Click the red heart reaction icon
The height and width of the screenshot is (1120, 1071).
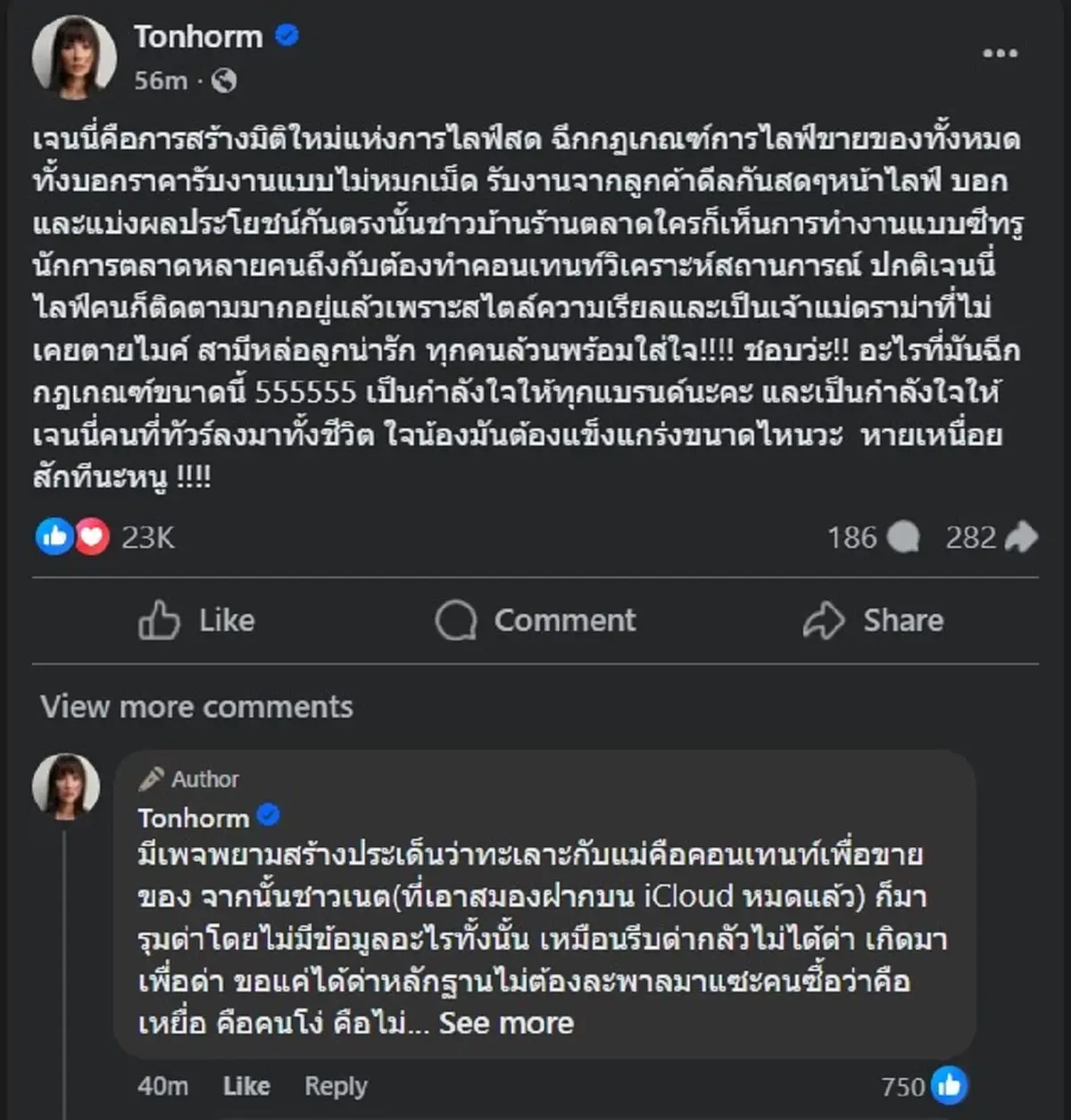coord(92,536)
